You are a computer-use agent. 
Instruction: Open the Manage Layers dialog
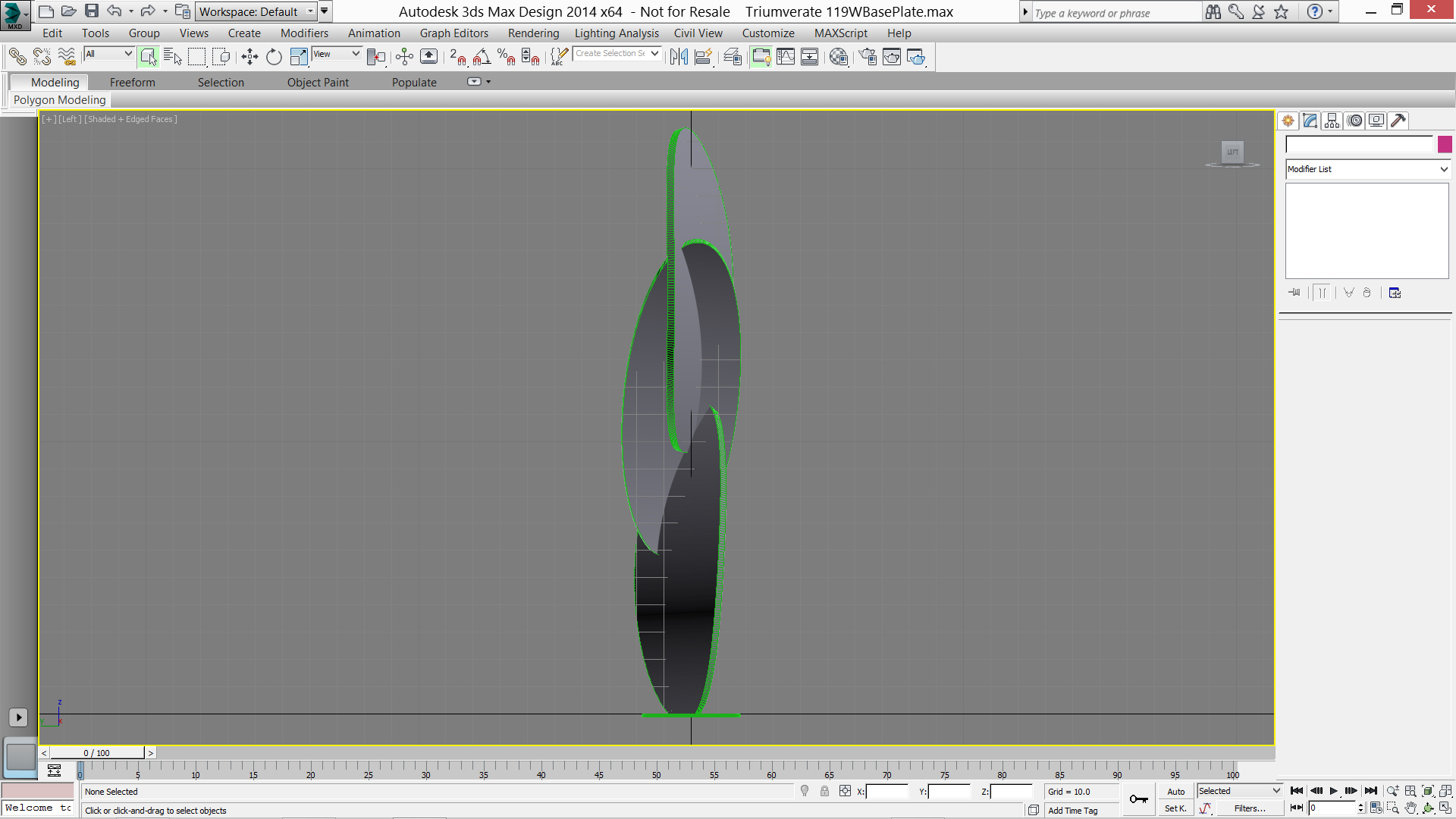[x=733, y=57]
